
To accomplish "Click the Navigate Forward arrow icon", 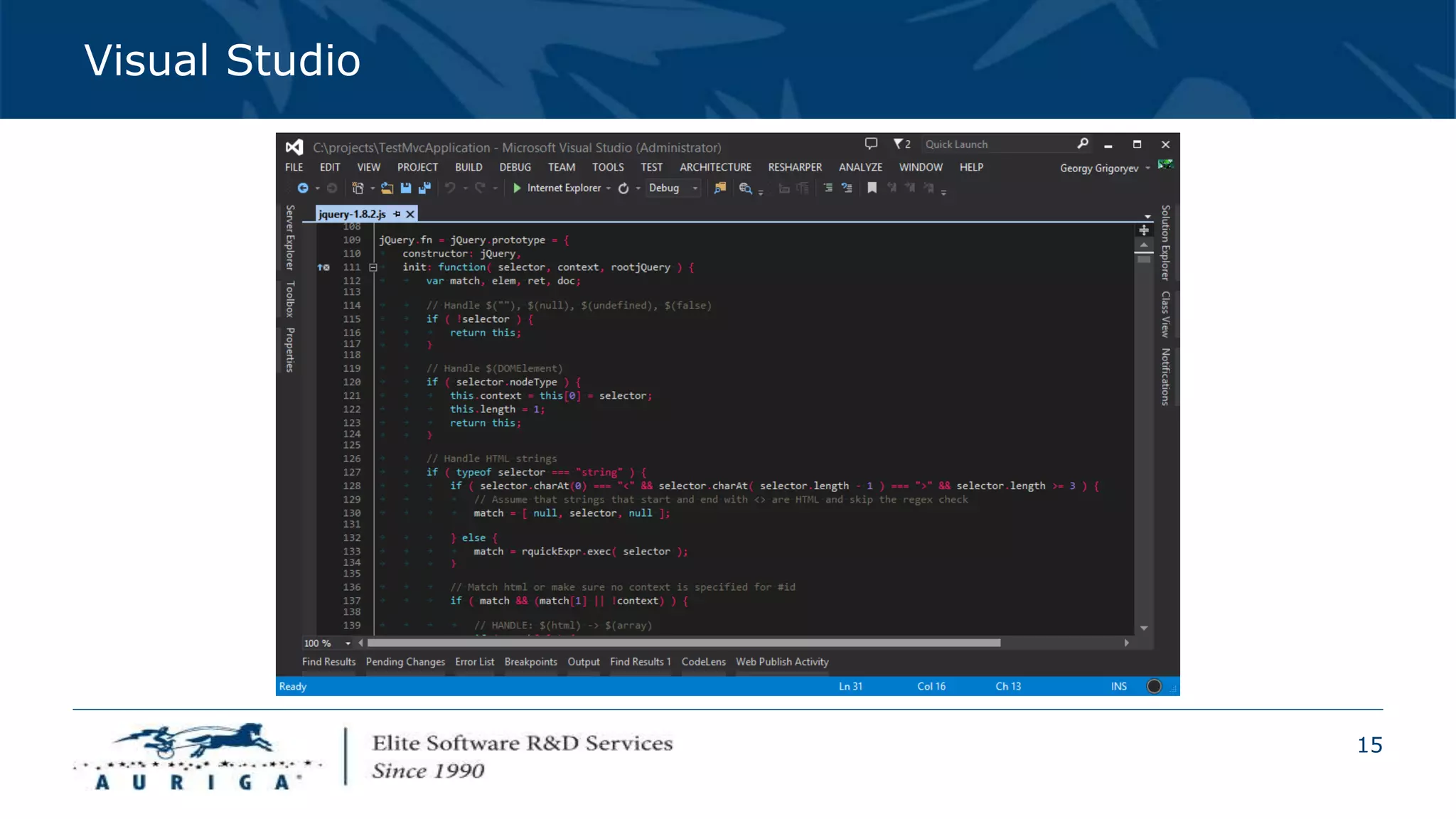I will 332,188.
